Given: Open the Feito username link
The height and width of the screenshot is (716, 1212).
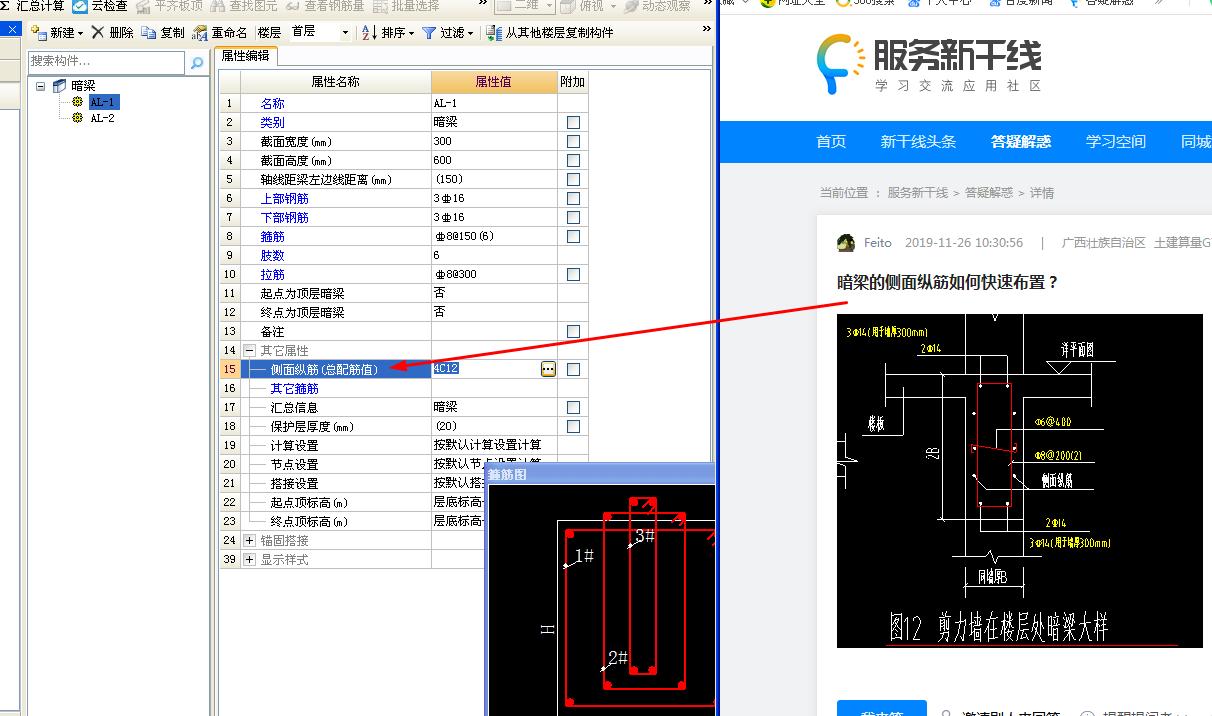Looking at the screenshot, I should tap(877, 243).
